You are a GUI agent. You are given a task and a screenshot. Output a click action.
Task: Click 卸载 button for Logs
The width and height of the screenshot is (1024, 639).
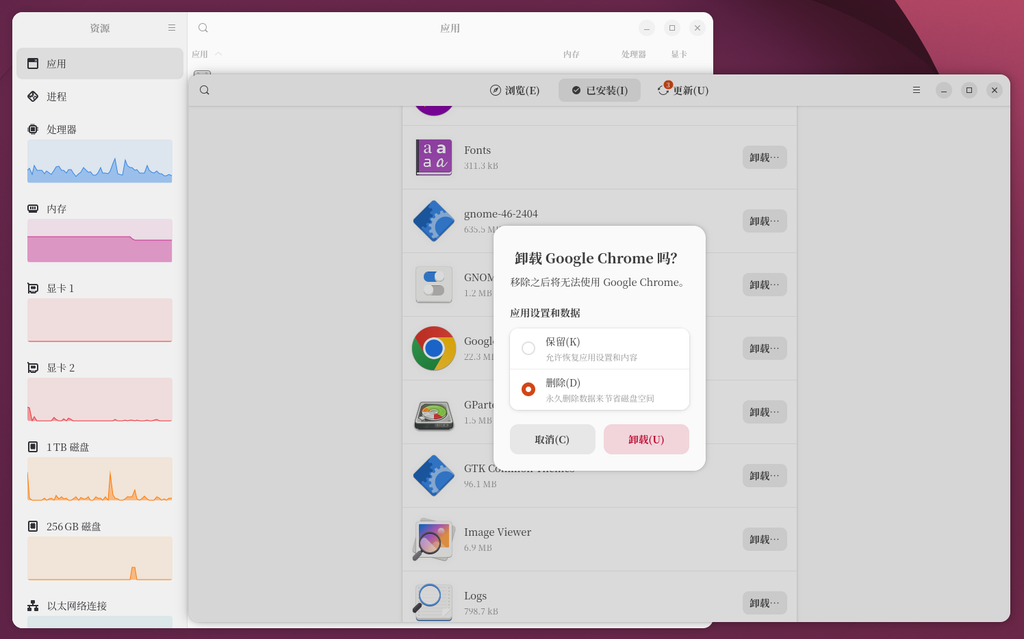[764, 603]
